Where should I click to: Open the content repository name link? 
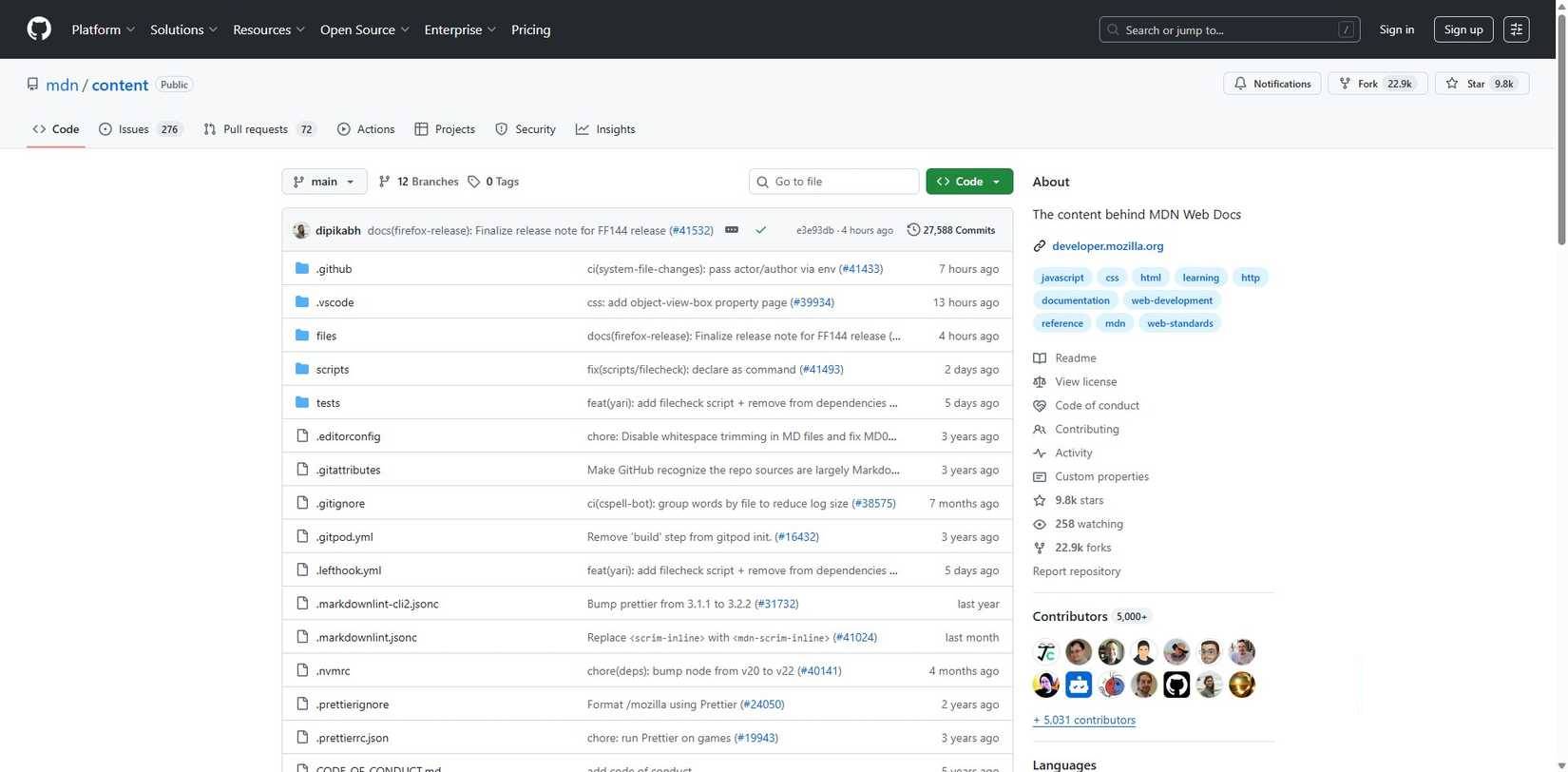120,85
